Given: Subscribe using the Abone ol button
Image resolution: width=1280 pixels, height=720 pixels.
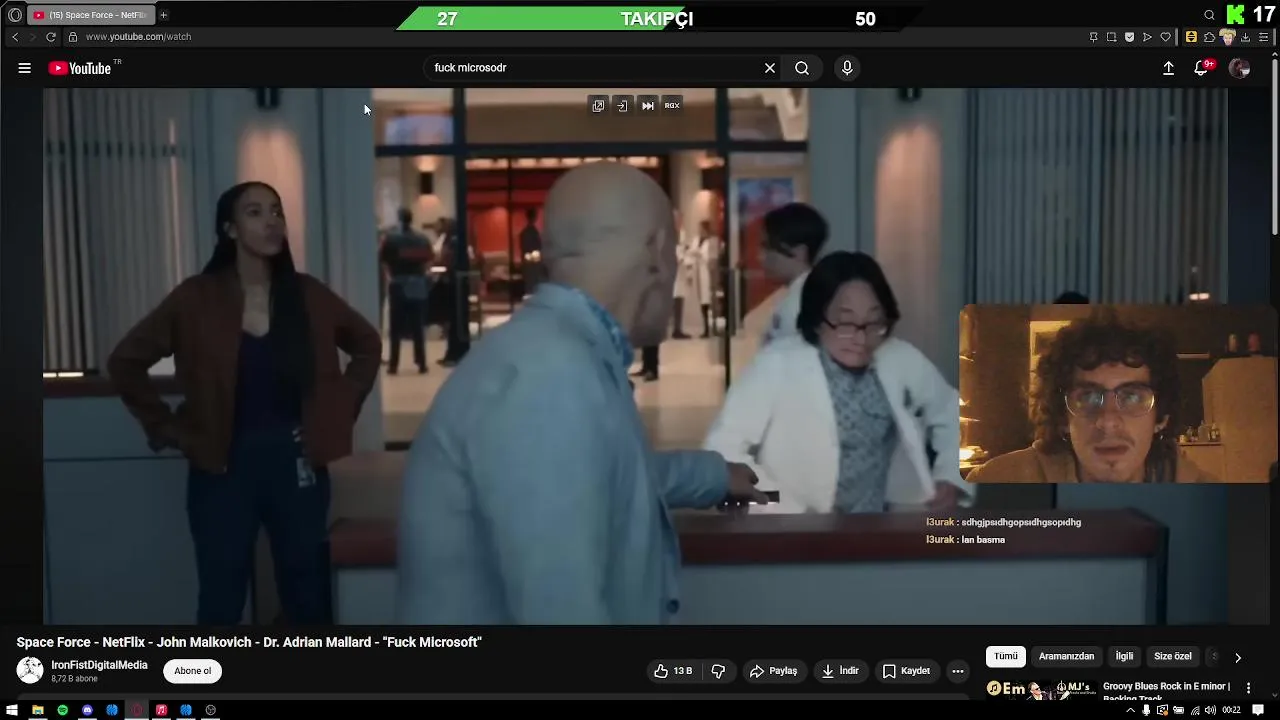Looking at the screenshot, I should coord(193,671).
